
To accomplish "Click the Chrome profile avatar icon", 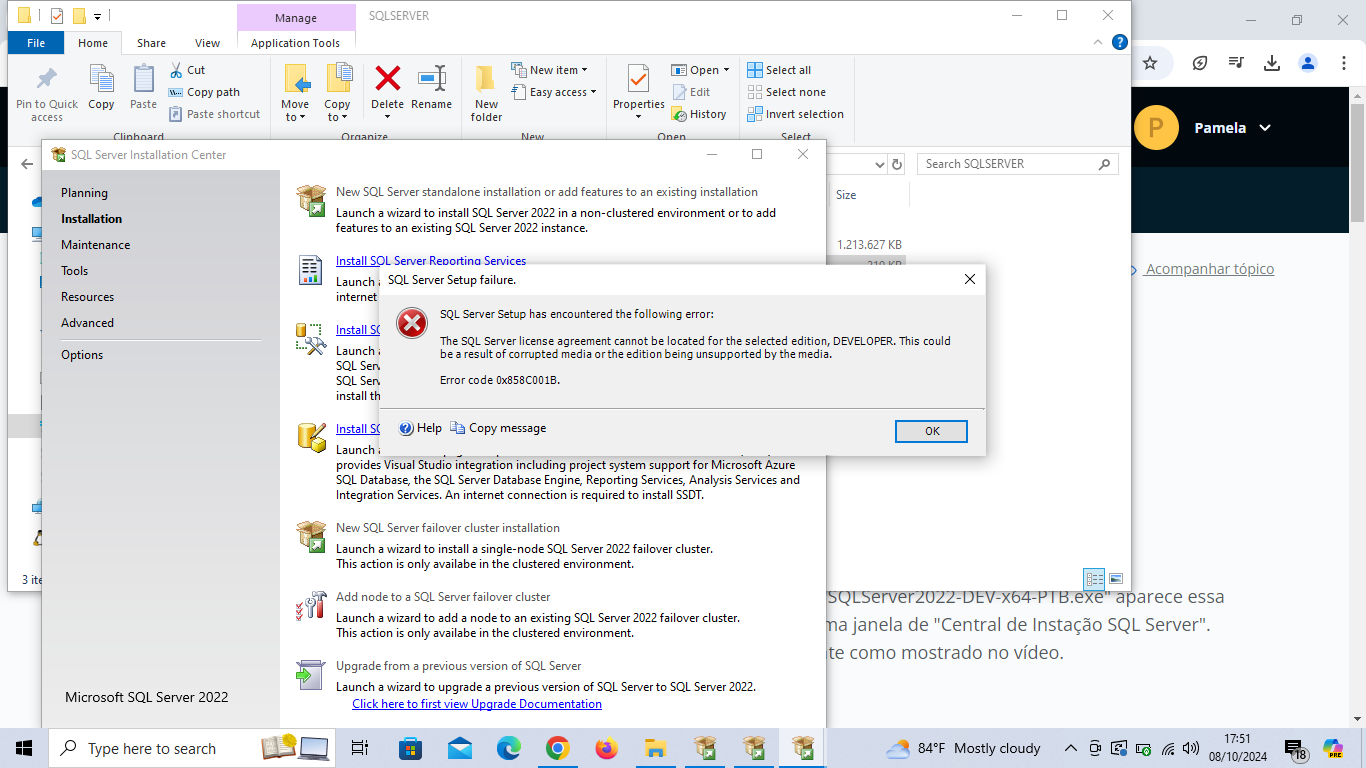I will (1308, 63).
